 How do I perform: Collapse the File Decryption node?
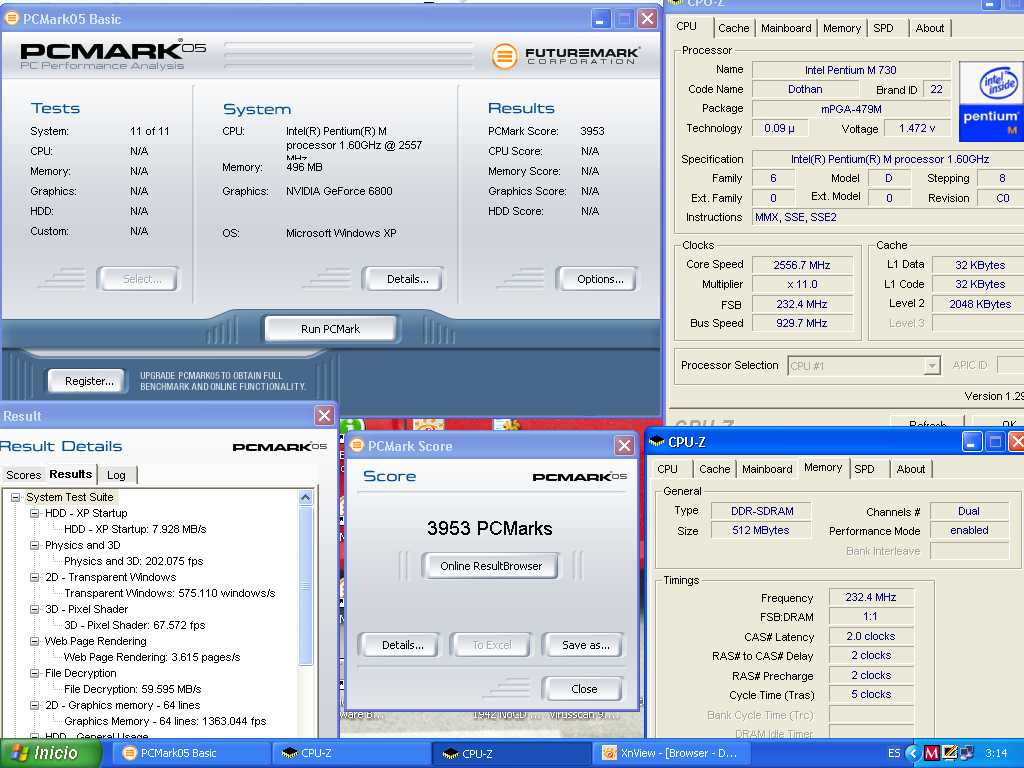(x=35, y=673)
